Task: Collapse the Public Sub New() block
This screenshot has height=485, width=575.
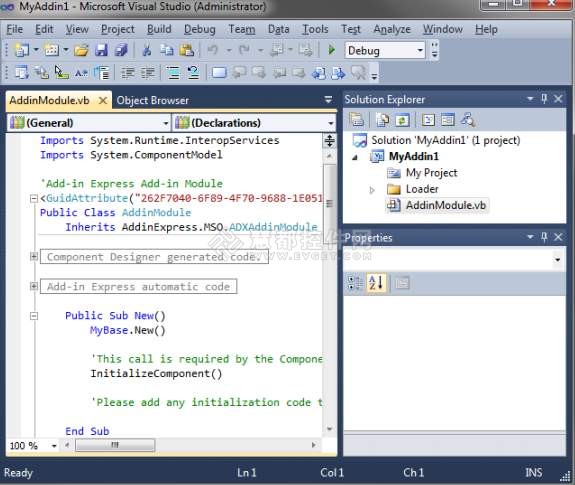Action: (x=34, y=316)
